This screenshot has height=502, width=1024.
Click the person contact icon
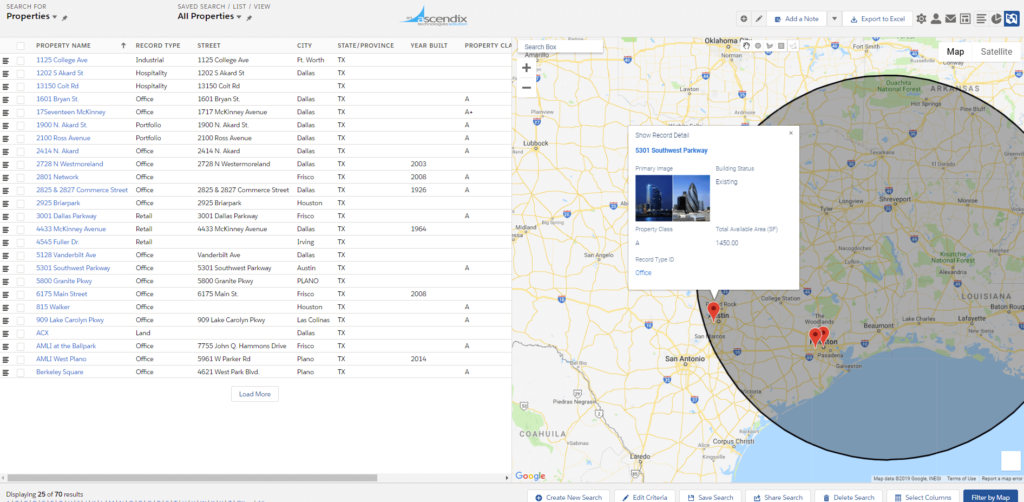coord(936,19)
